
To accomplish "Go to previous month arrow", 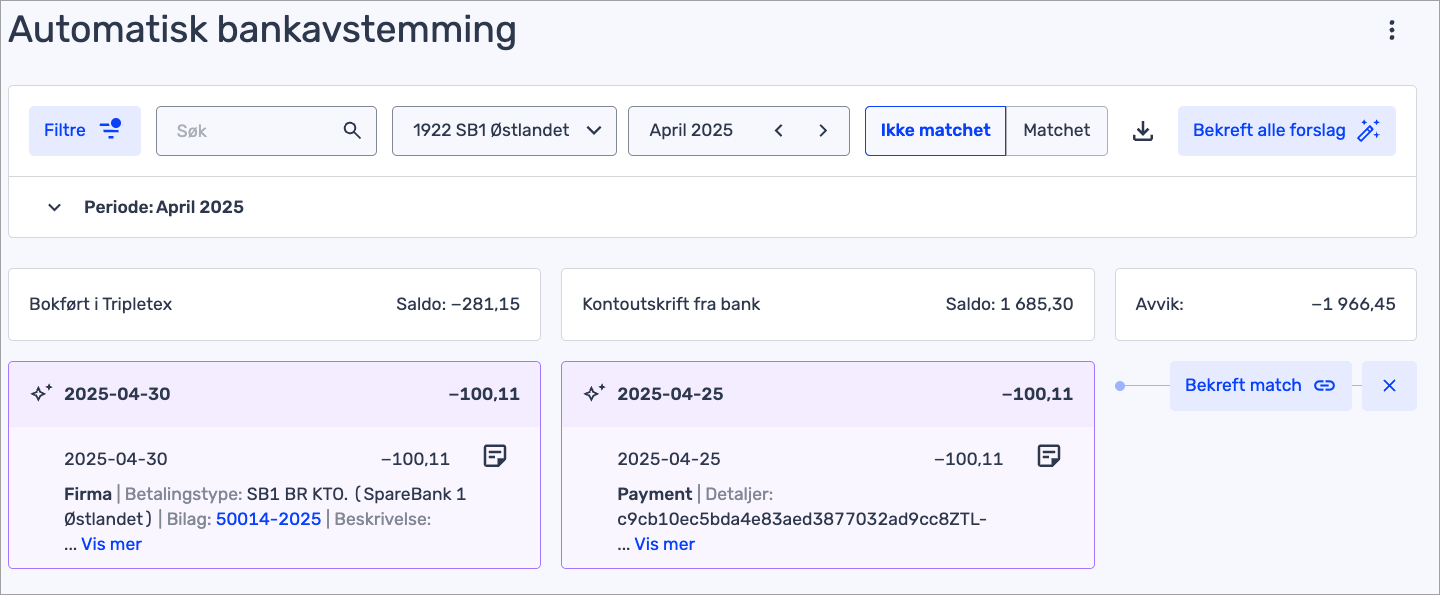I will click(779, 131).
